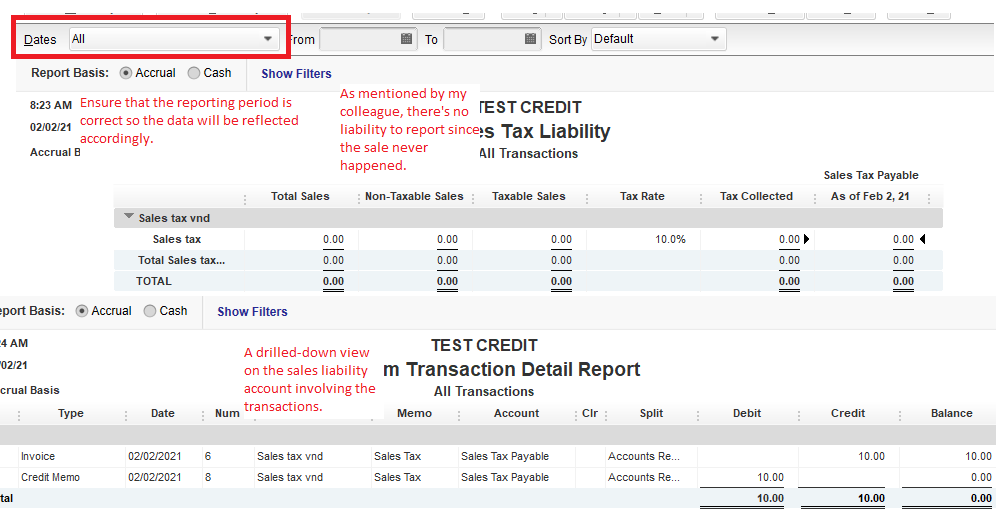Click Sales Tax memo in Invoice row

point(397,456)
